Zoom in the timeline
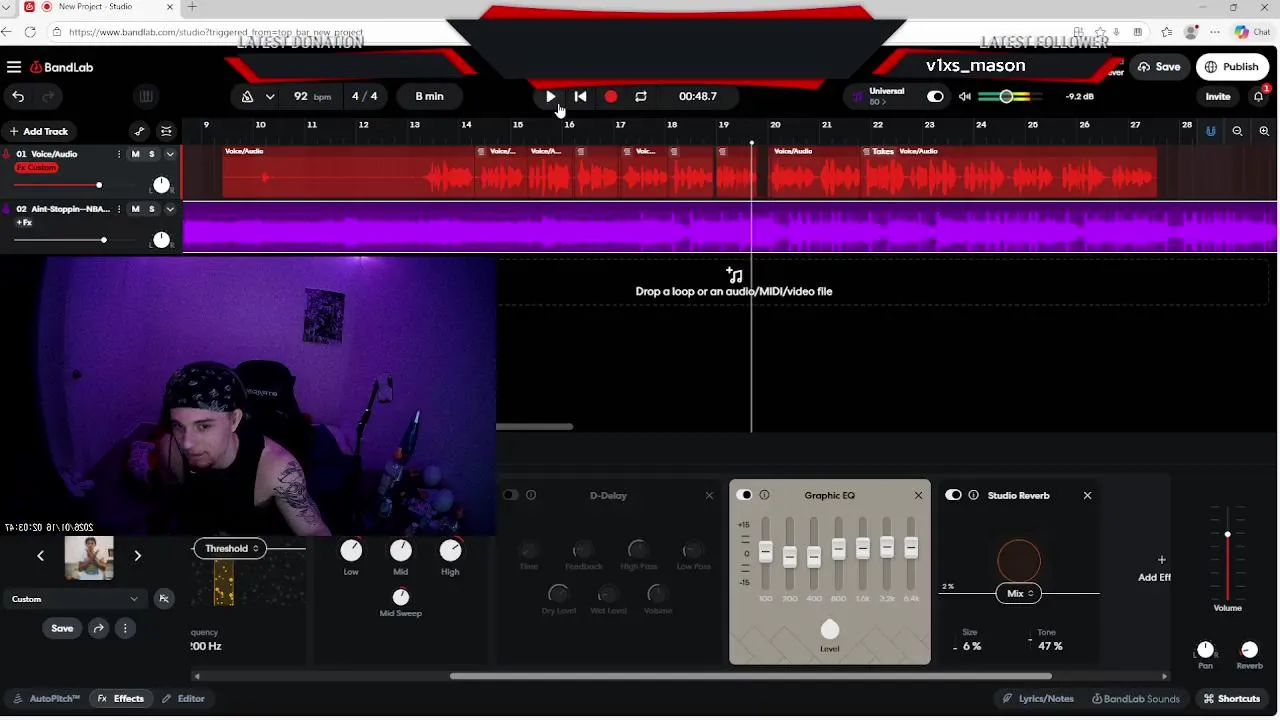Viewport: 1280px width, 720px height. click(1265, 131)
